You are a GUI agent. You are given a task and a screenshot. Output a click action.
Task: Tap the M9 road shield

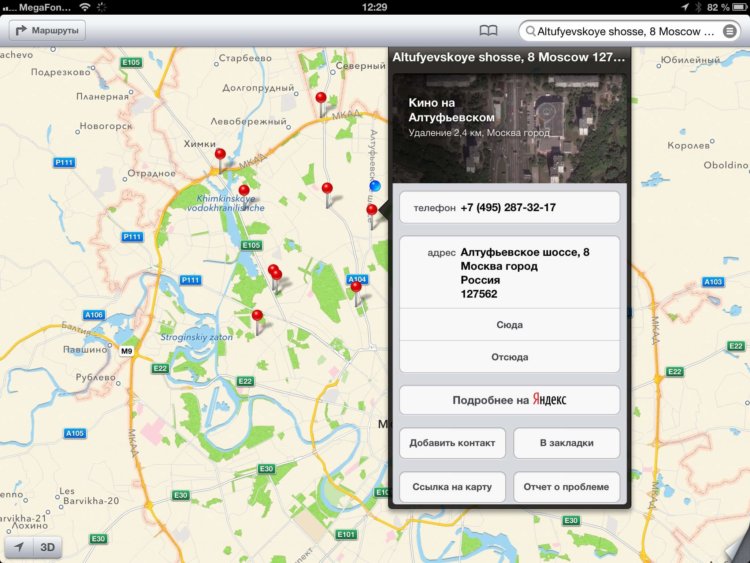pos(126,351)
